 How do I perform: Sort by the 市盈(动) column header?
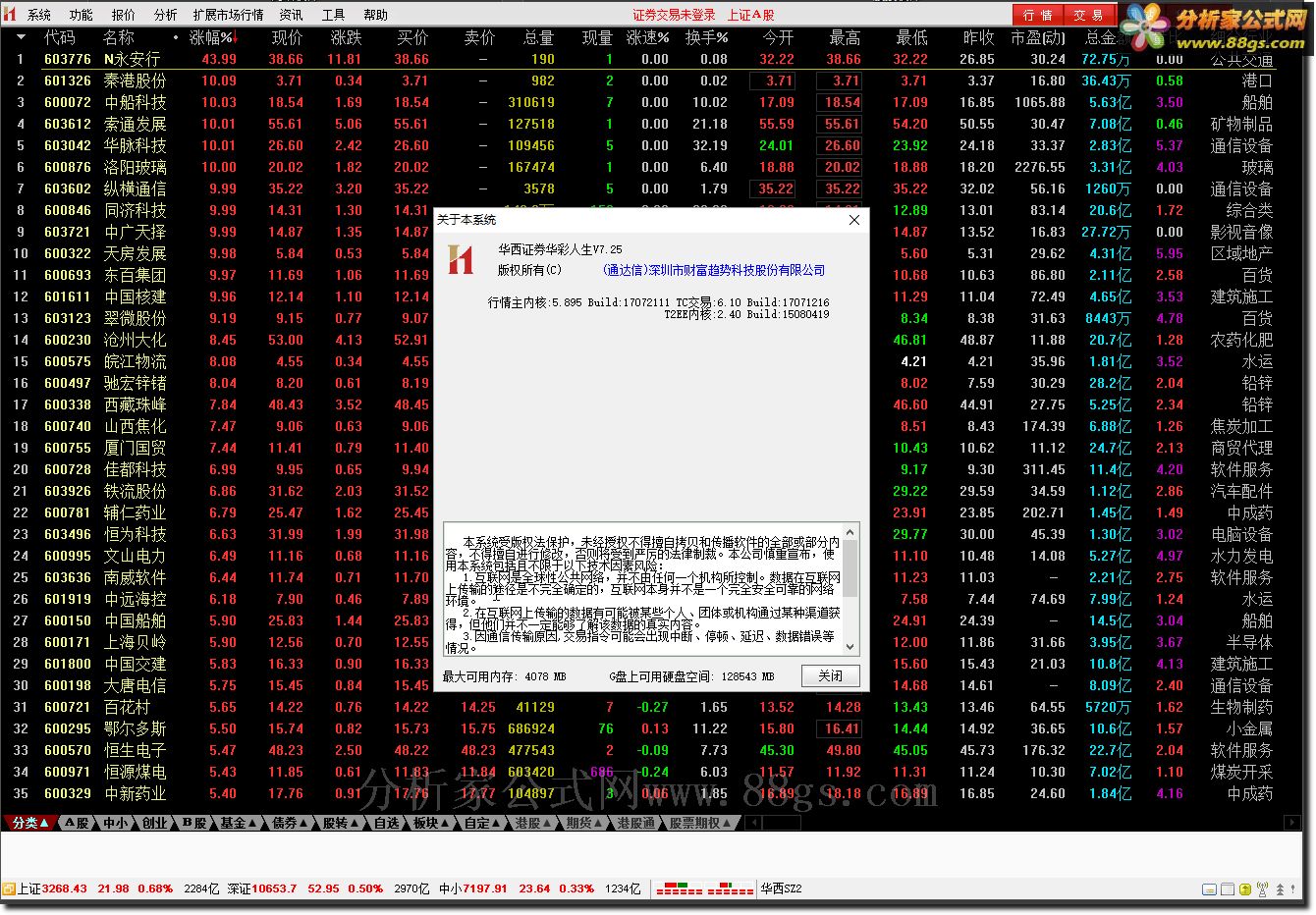coord(1038,37)
